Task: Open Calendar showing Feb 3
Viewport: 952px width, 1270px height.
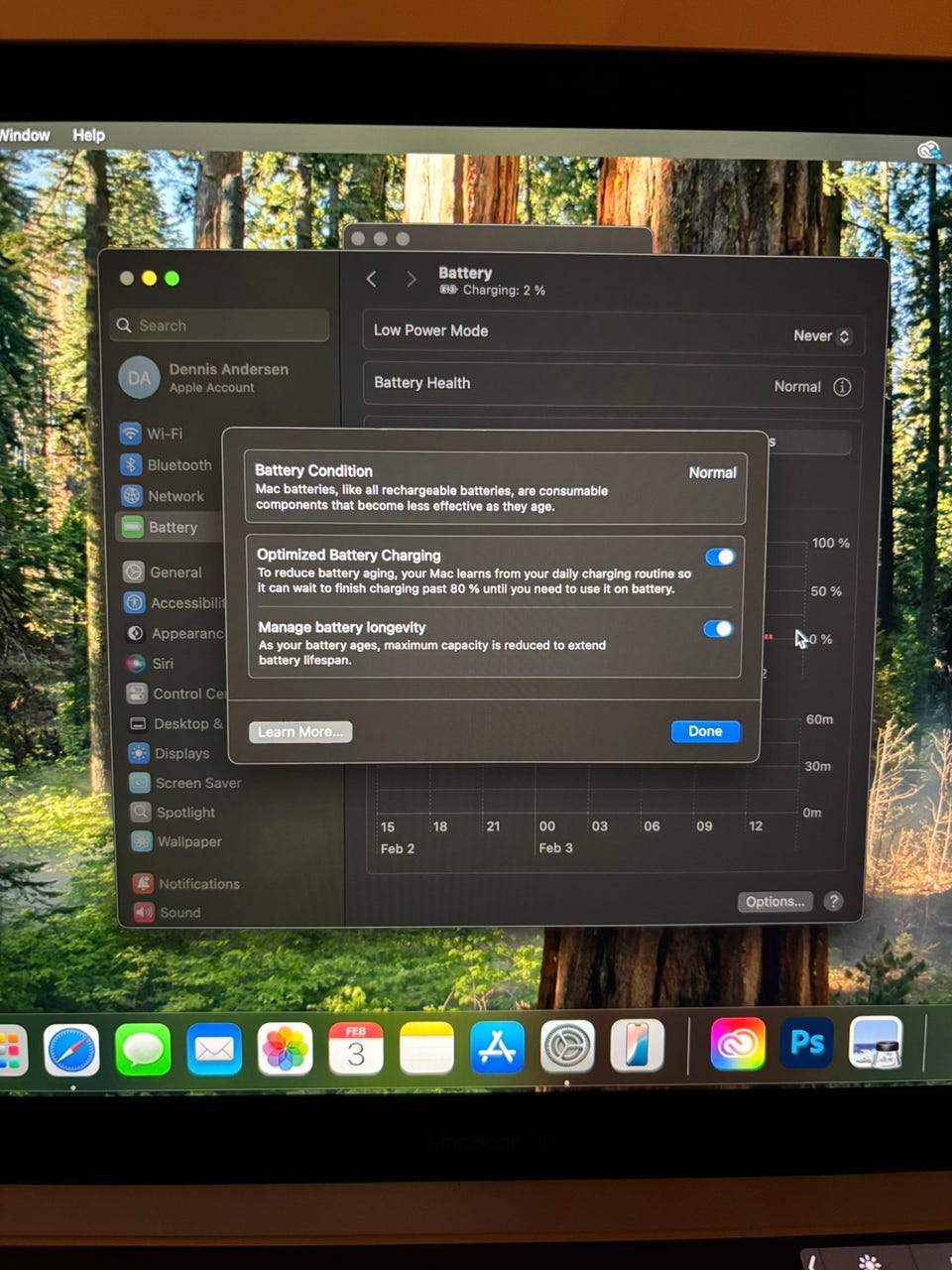Action: pos(356,1049)
